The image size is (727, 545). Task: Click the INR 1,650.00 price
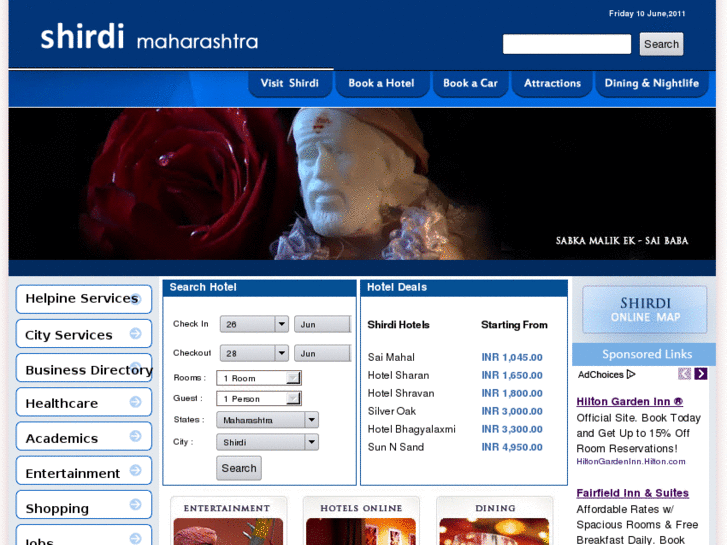[512, 375]
